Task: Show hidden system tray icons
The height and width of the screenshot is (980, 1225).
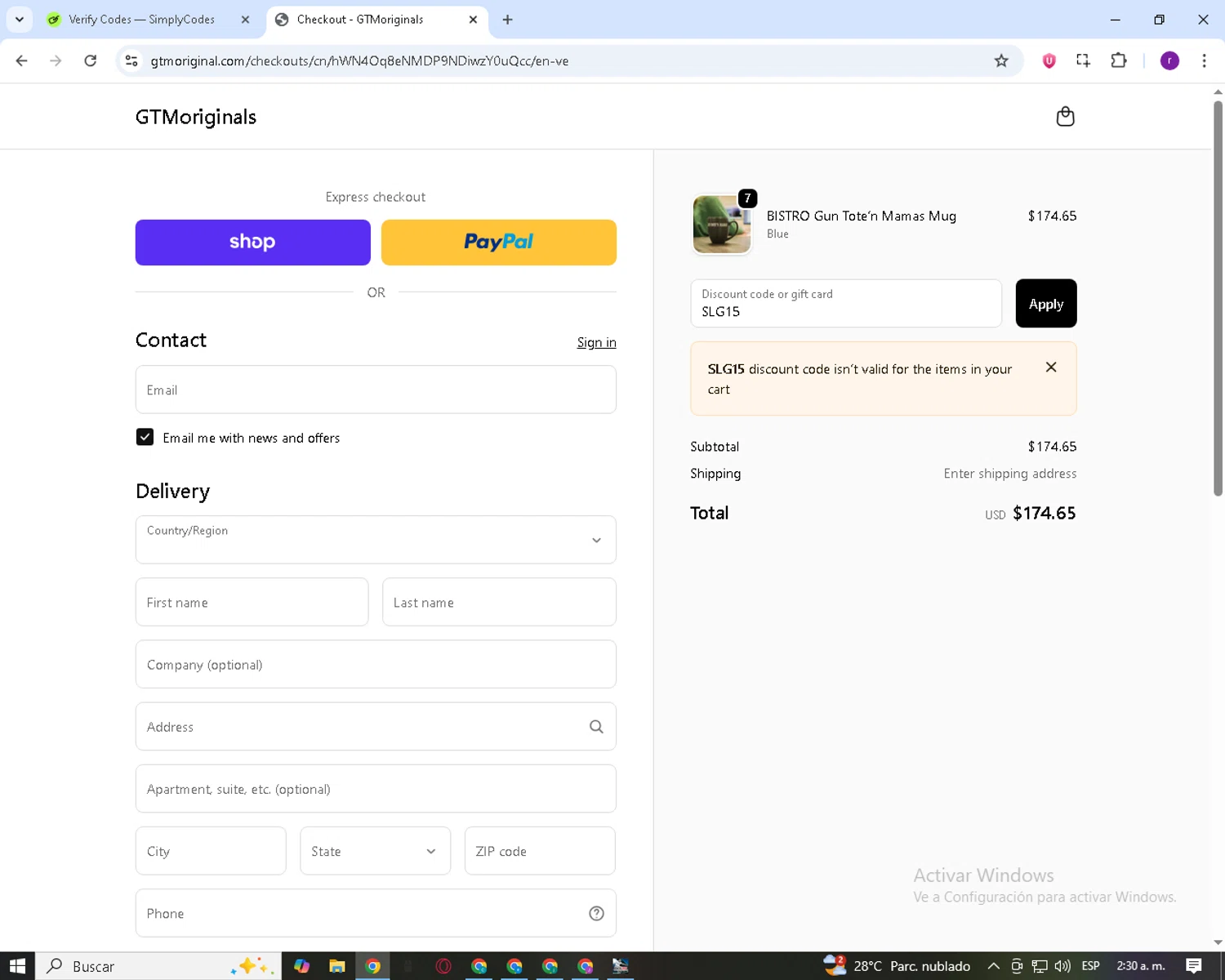Action: coord(993,966)
